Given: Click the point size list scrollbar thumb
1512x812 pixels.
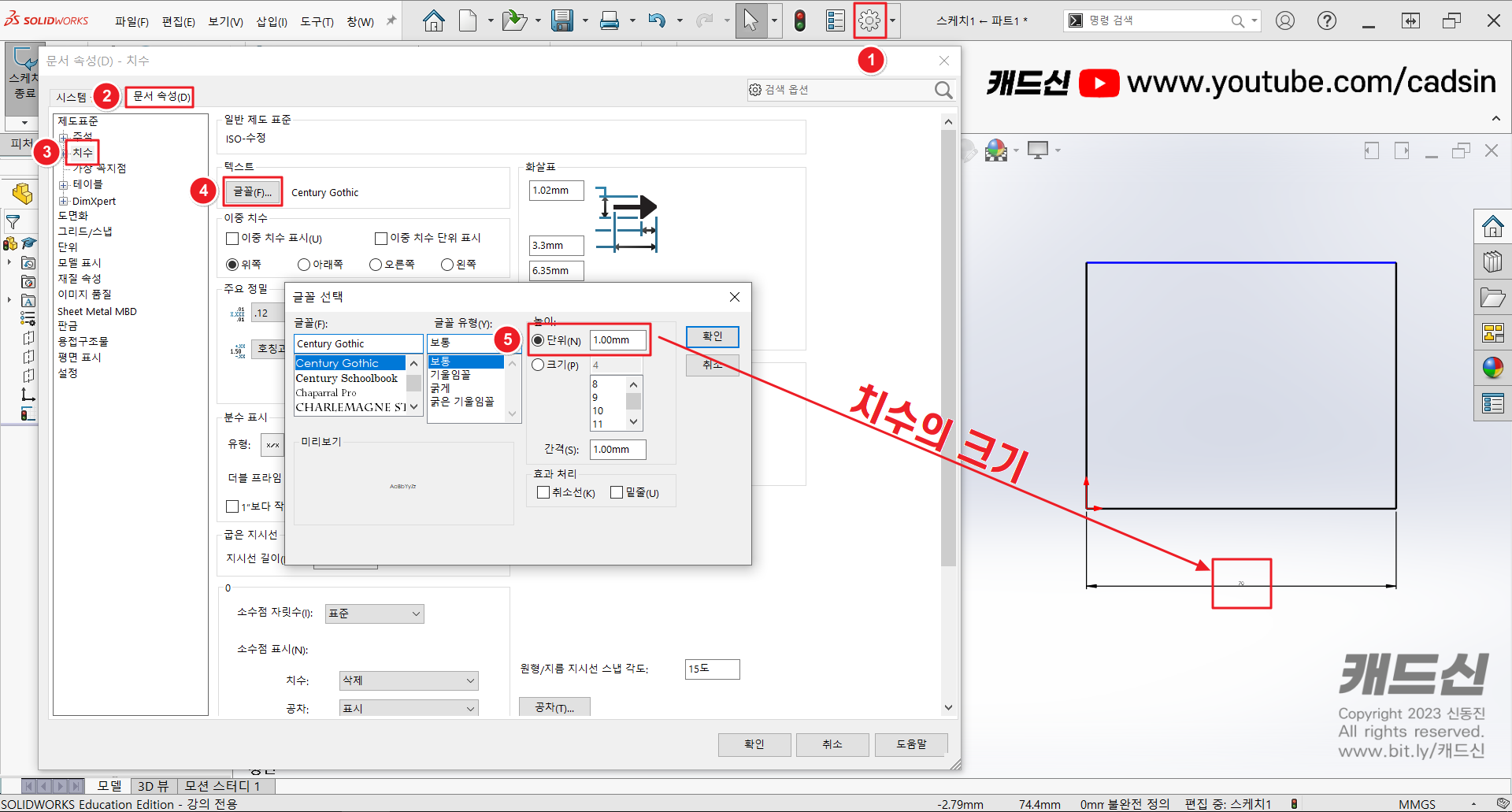Looking at the screenshot, I should (x=633, y=402).
